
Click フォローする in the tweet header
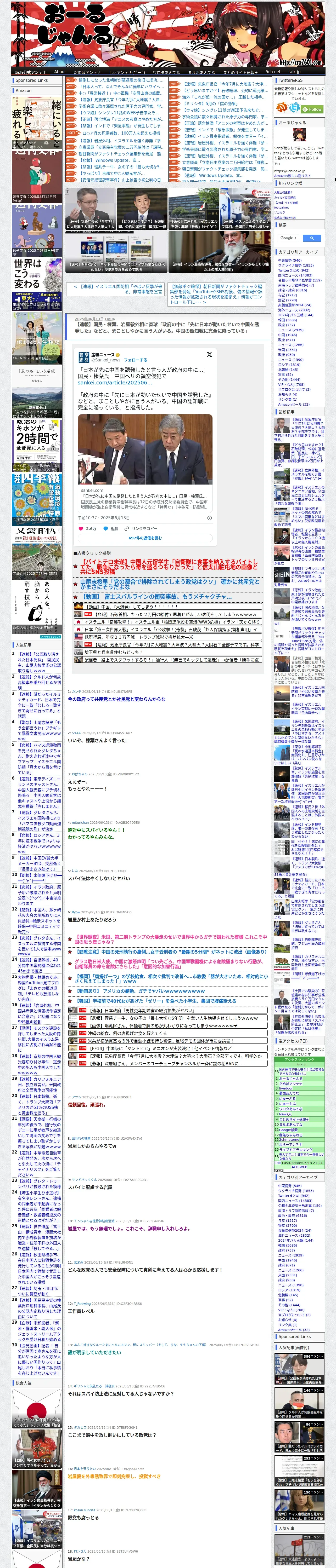point(135,360)
